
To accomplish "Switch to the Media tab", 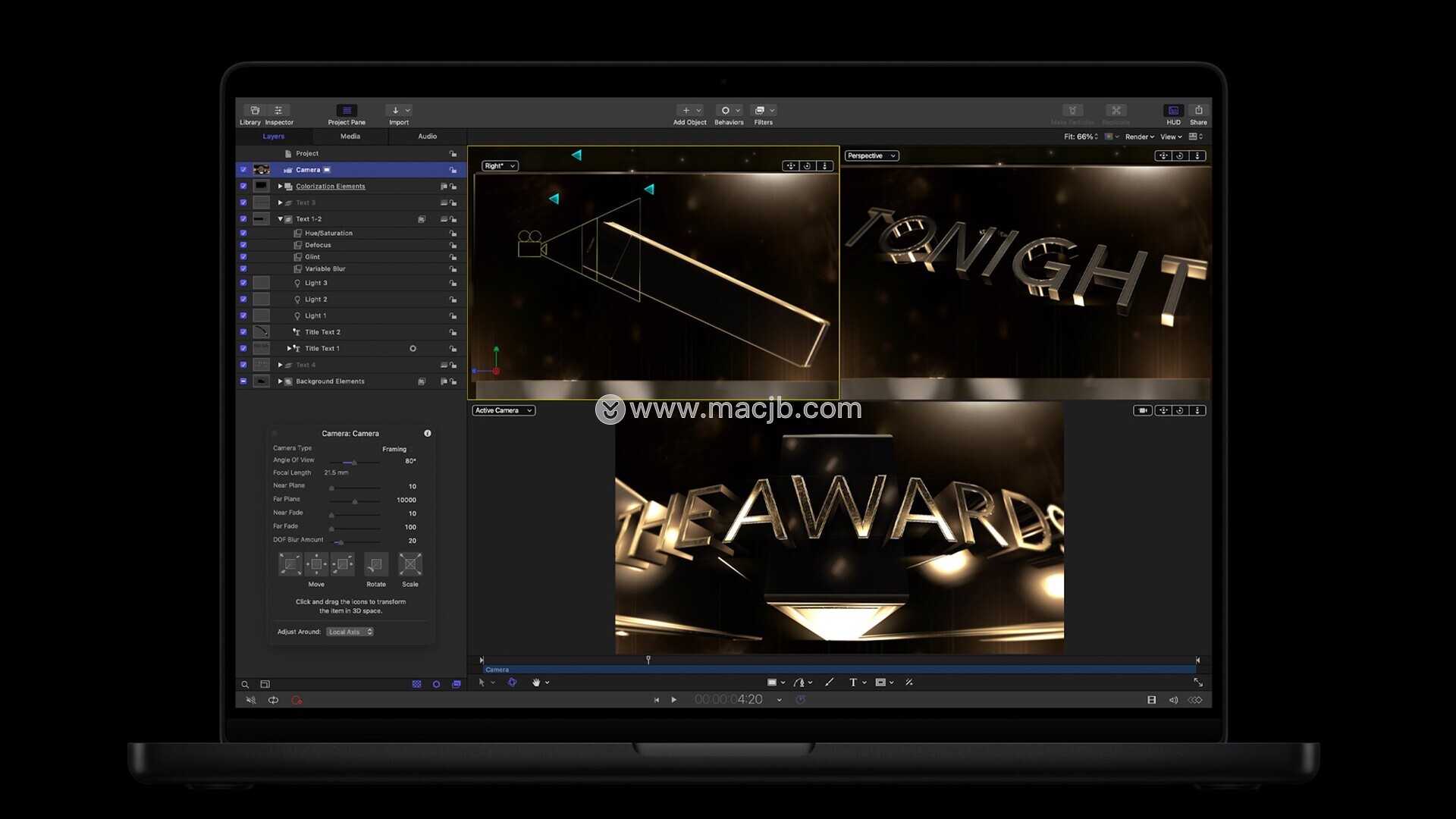I will [350, 136].
